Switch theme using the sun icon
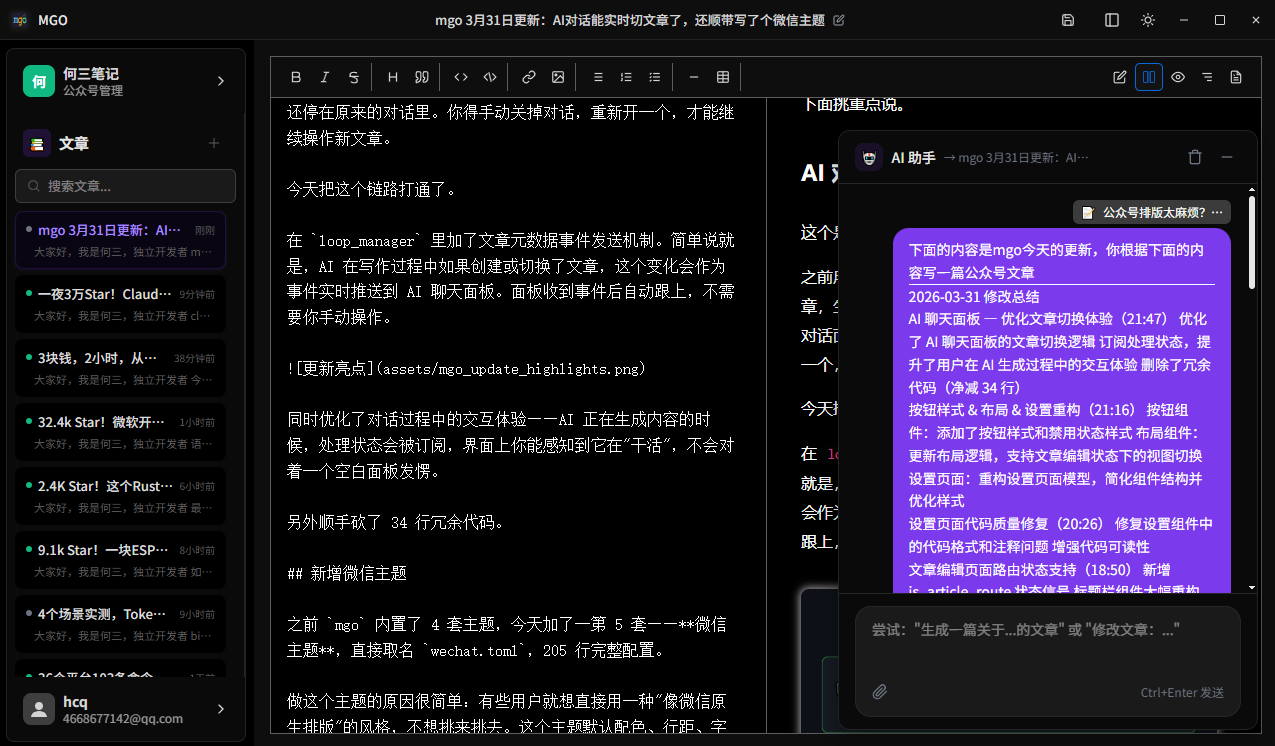Viewport: 1275px width, 746px height. (1147, 19)
